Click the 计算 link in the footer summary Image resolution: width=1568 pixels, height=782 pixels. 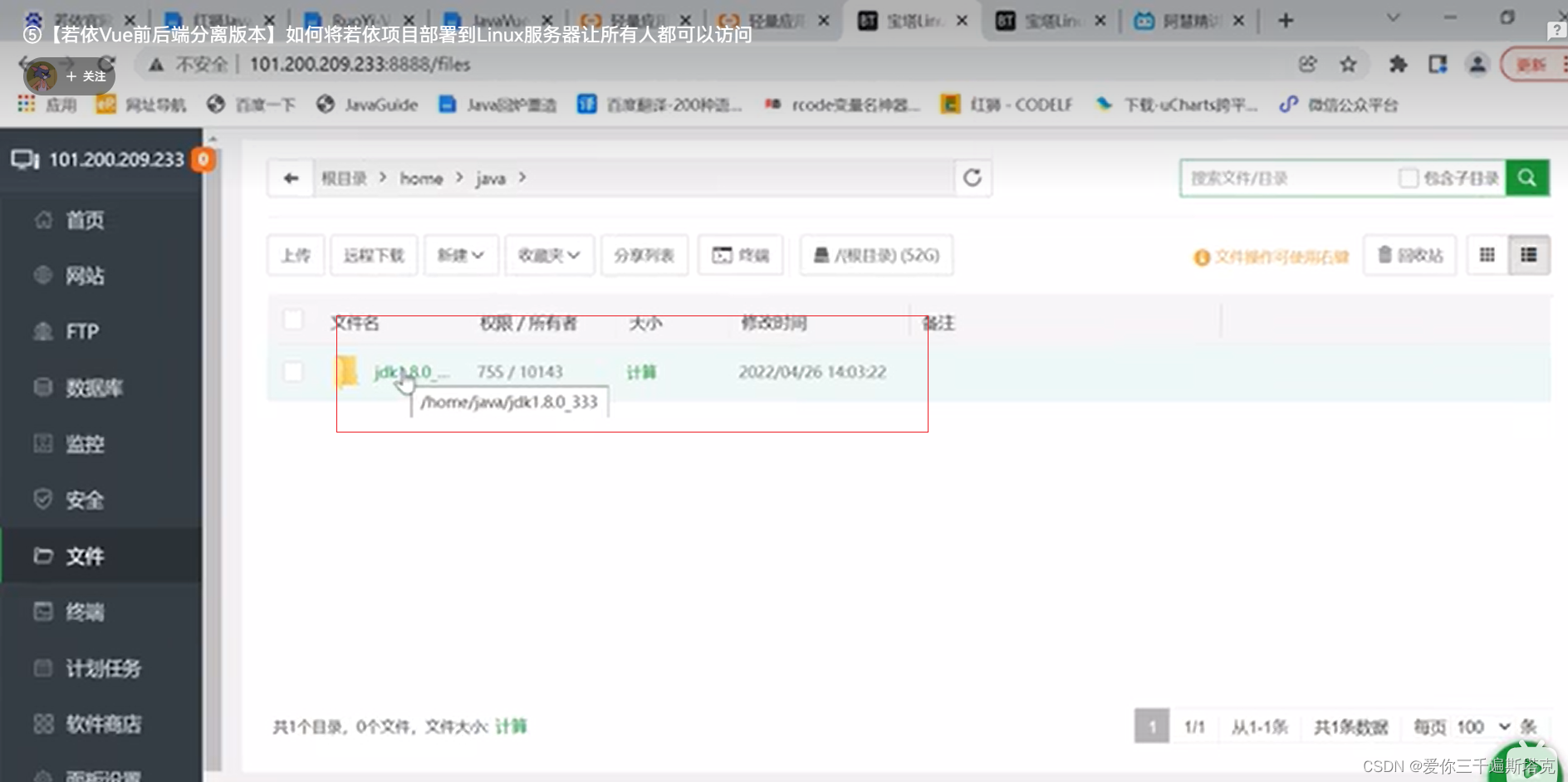(x=511, y=726)
